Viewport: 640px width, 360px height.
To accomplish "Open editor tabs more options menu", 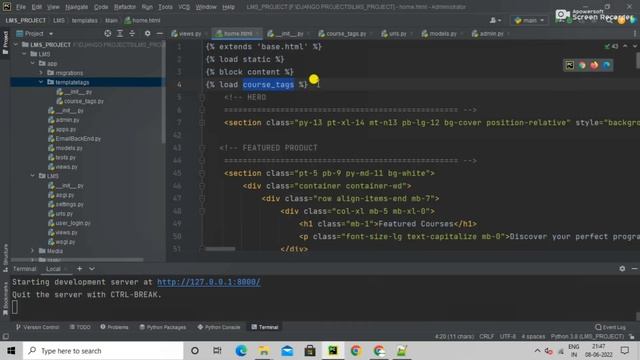I will pyautogui.click(x=635, y=33).
